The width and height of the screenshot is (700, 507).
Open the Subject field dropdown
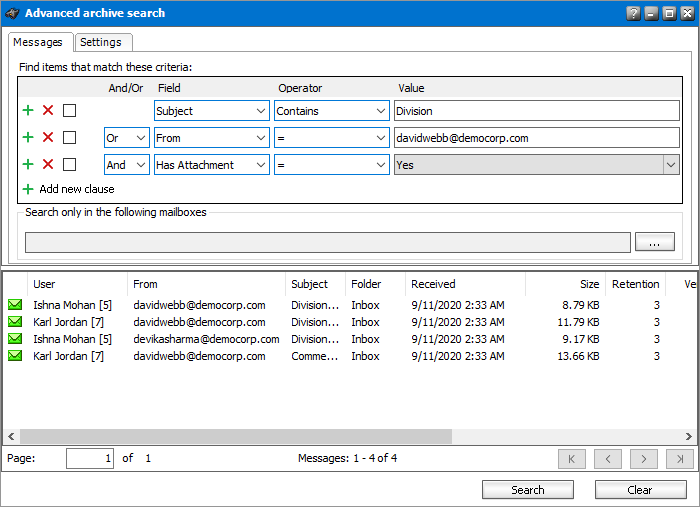tap(260, 111)
